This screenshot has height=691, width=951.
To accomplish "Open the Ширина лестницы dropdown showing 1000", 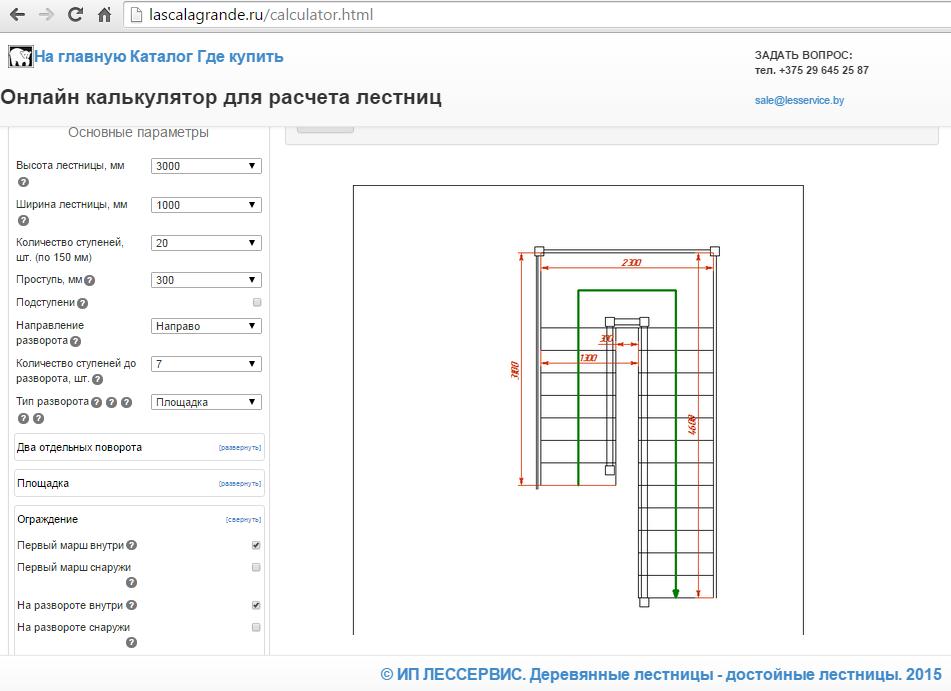I will 206,205.
